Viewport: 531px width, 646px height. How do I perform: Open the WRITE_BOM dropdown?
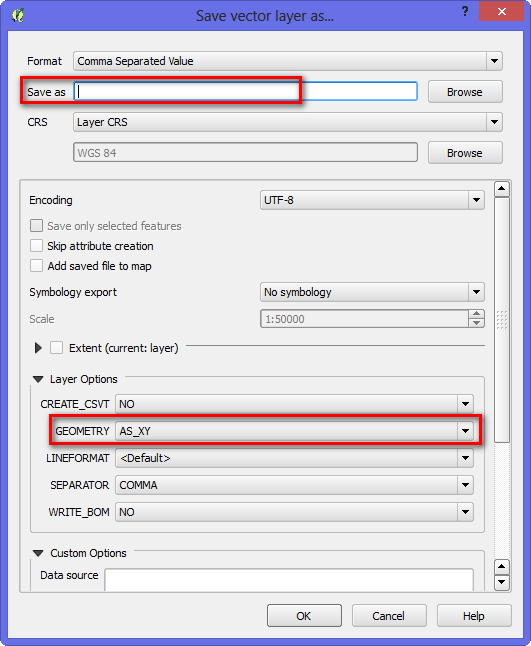[294, 512]
